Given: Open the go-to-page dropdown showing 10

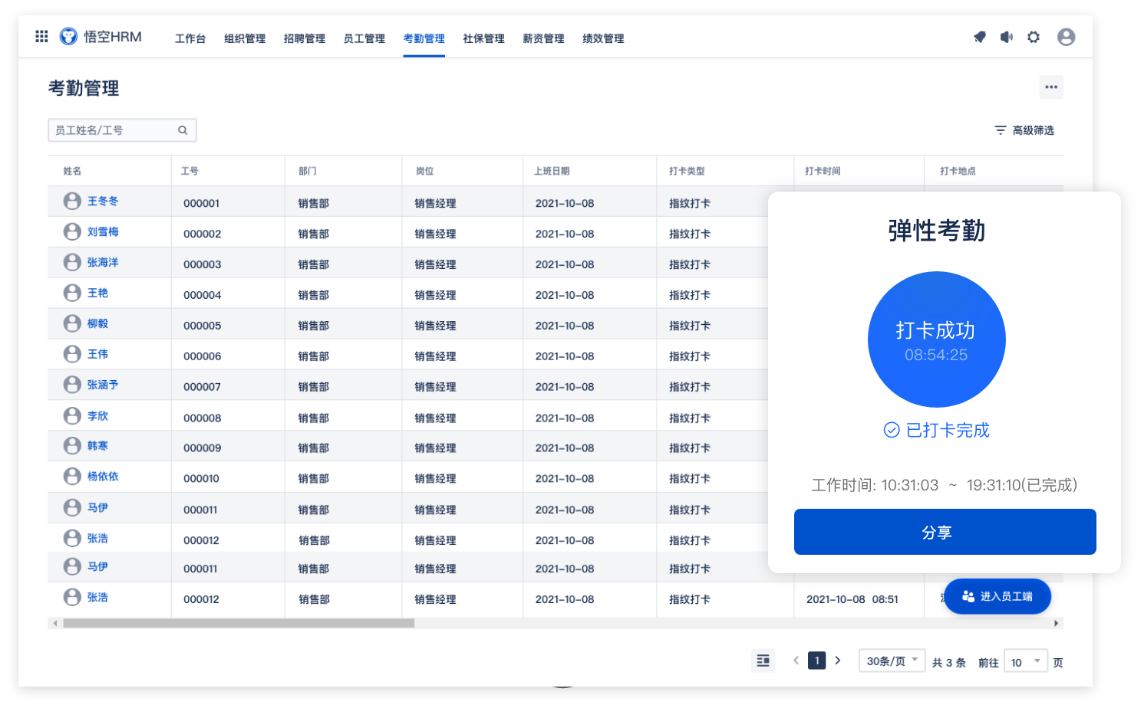Looking at the screenshot, I should [x=1025, y=661].
